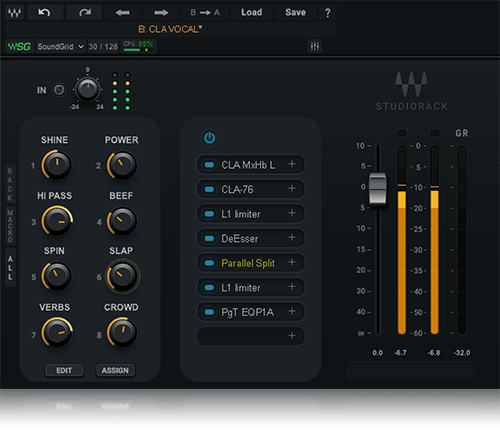
Task: Click the BEEF macro knob
Action: (x=122, y=221)
